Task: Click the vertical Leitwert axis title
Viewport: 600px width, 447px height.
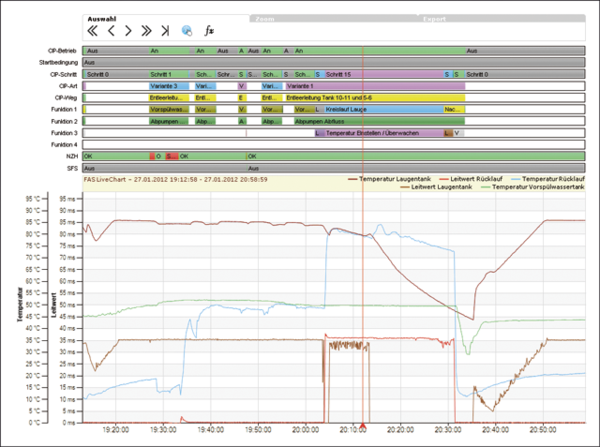Action: tap(54, 305)
